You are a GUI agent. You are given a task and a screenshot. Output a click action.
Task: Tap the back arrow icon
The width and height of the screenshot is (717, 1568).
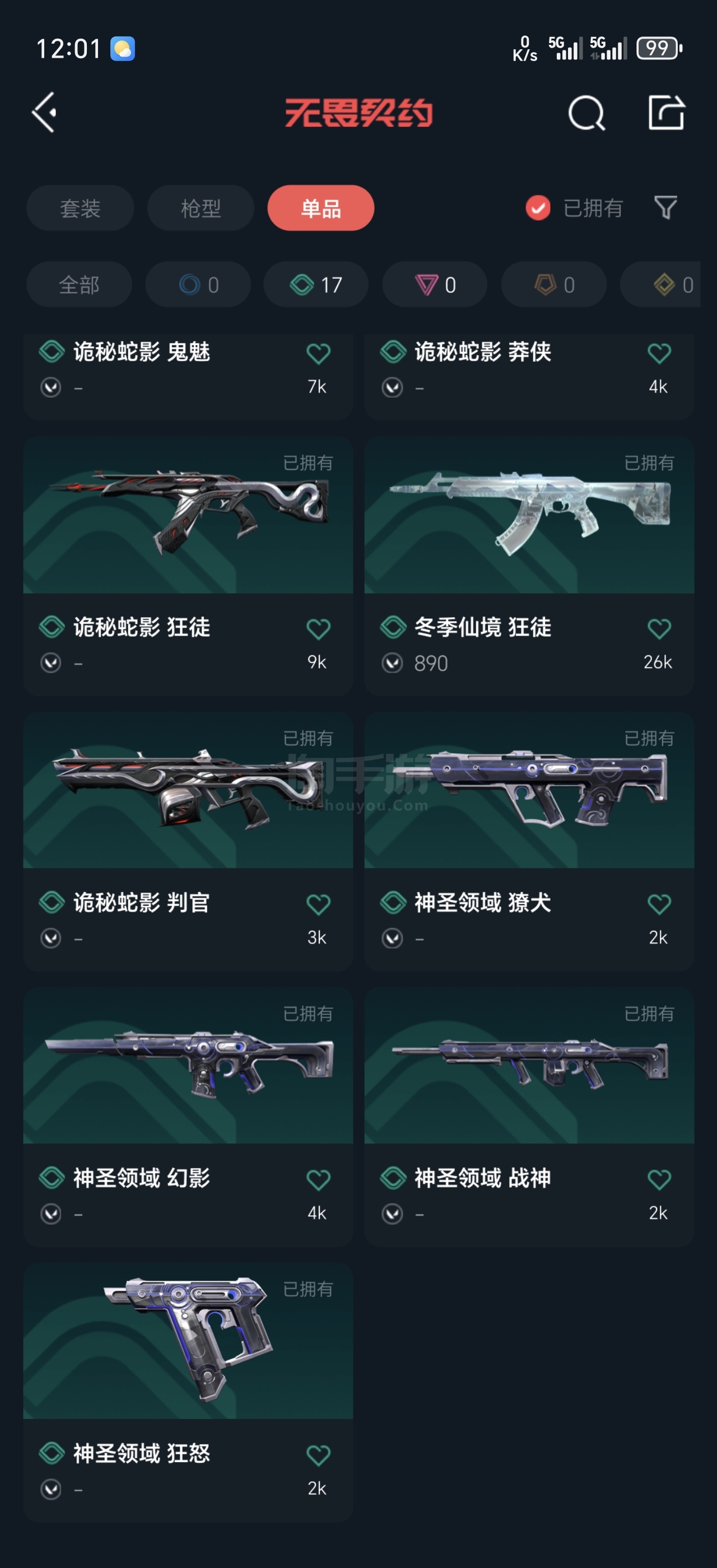[44, 112]
